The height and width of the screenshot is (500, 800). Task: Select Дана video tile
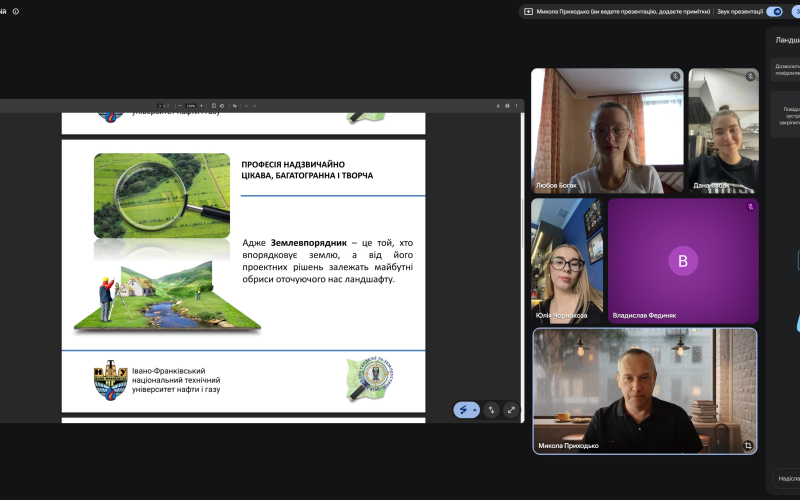click(723, 131)
